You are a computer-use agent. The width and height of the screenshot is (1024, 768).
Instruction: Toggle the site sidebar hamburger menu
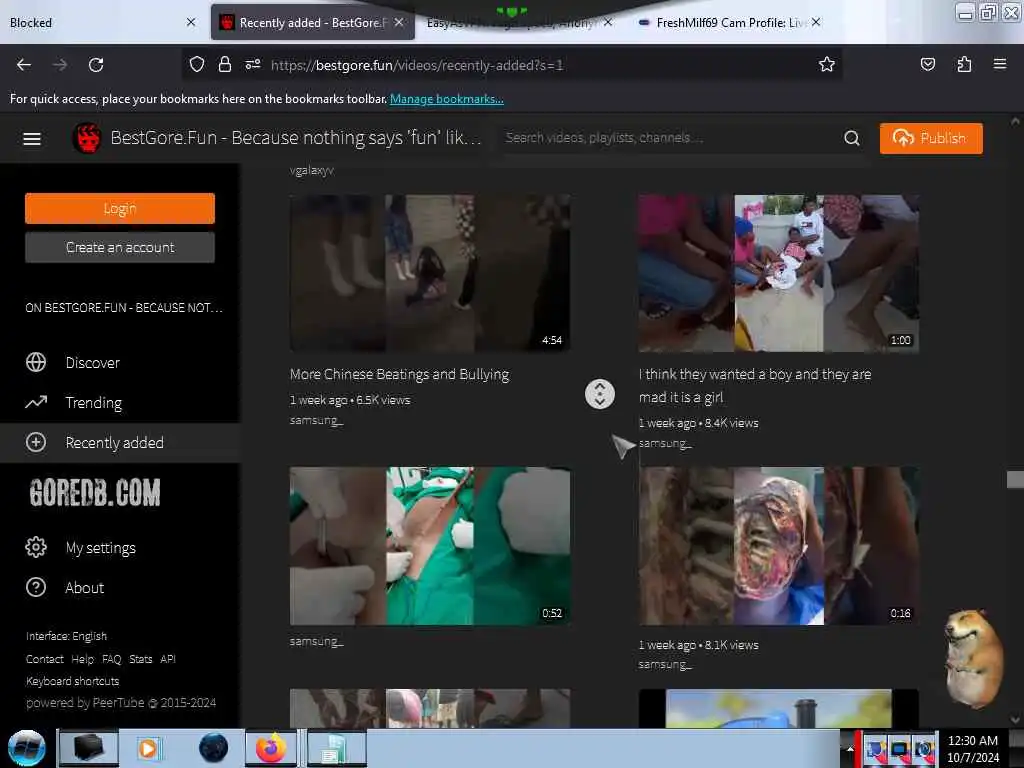tap(32, 138)
